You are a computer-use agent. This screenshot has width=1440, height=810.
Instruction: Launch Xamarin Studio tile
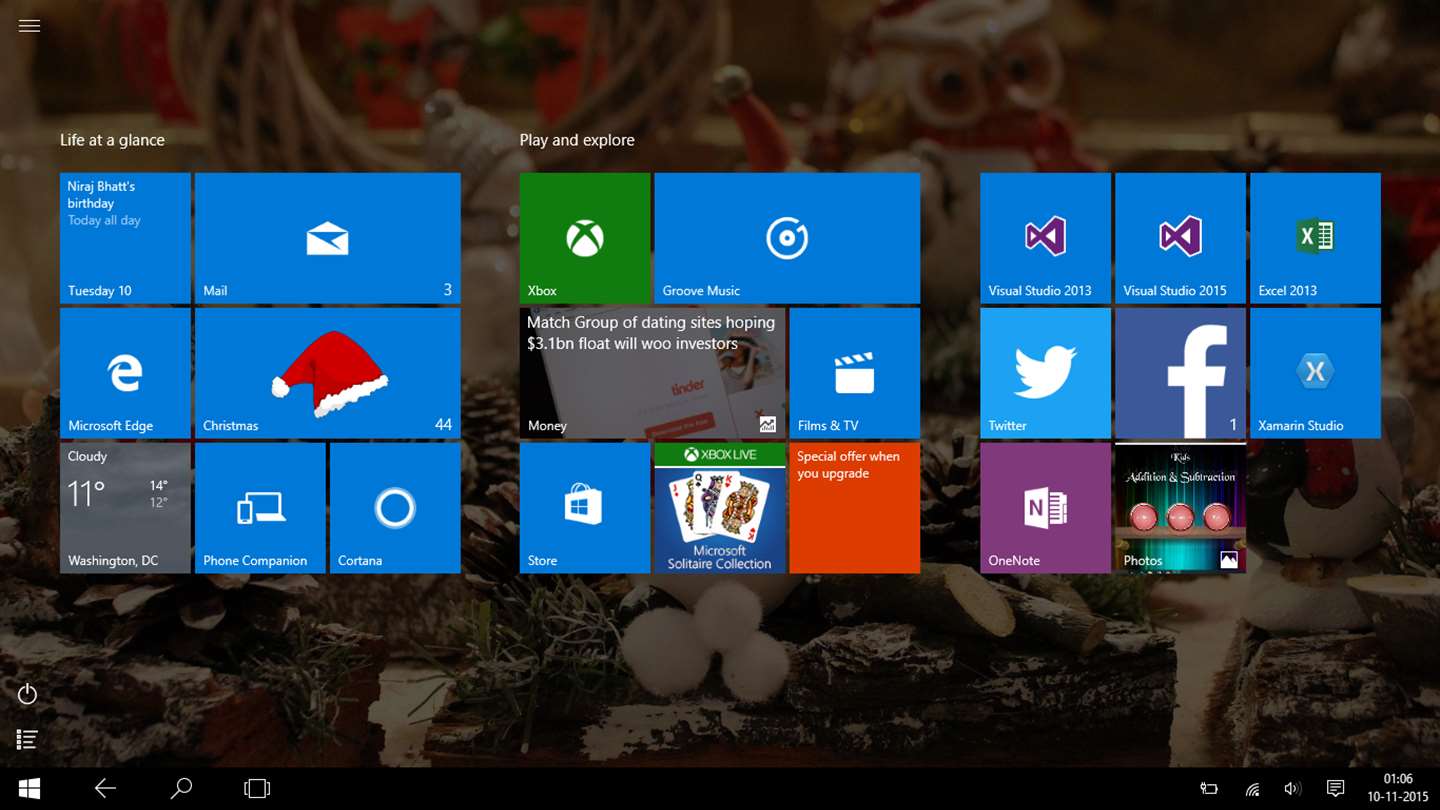coord(1315,373)
